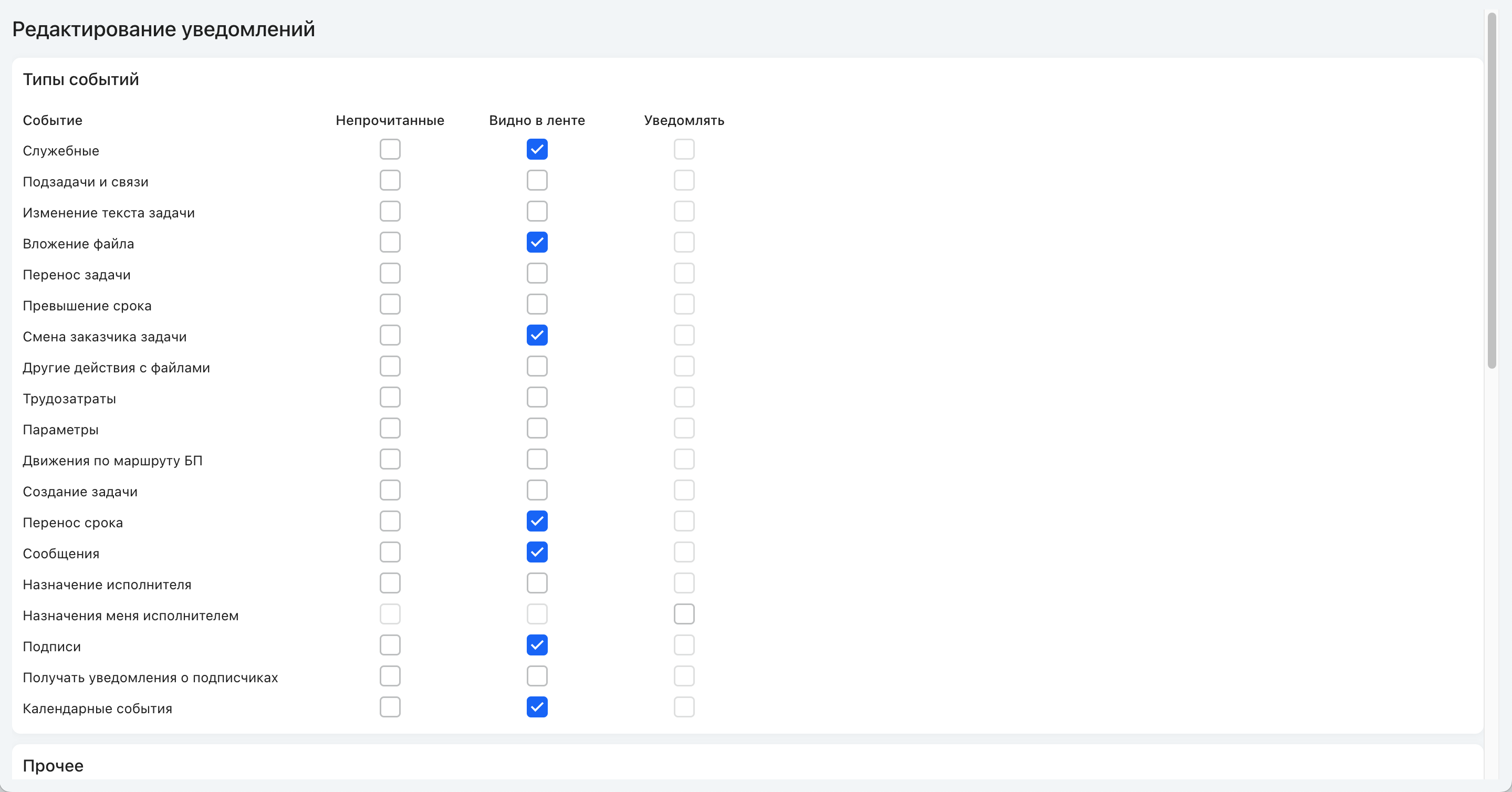This screenshot has width=1512, height=792.
Task: Enable Видно в ленте for Назначение исполнителя
Action: [x=537, y=583]
